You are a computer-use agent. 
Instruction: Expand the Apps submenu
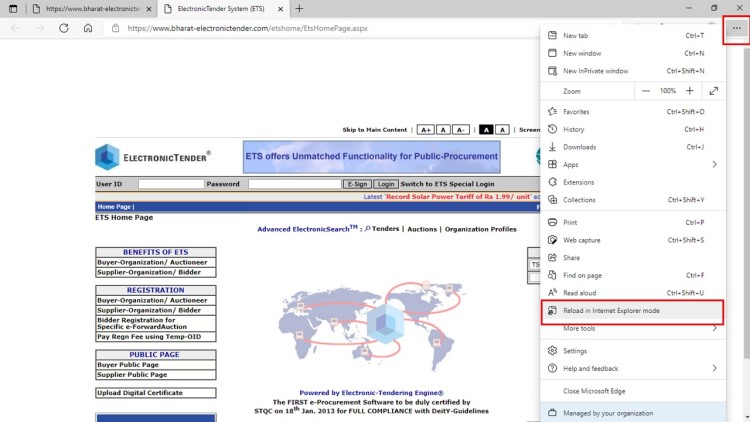coord(714,164)
